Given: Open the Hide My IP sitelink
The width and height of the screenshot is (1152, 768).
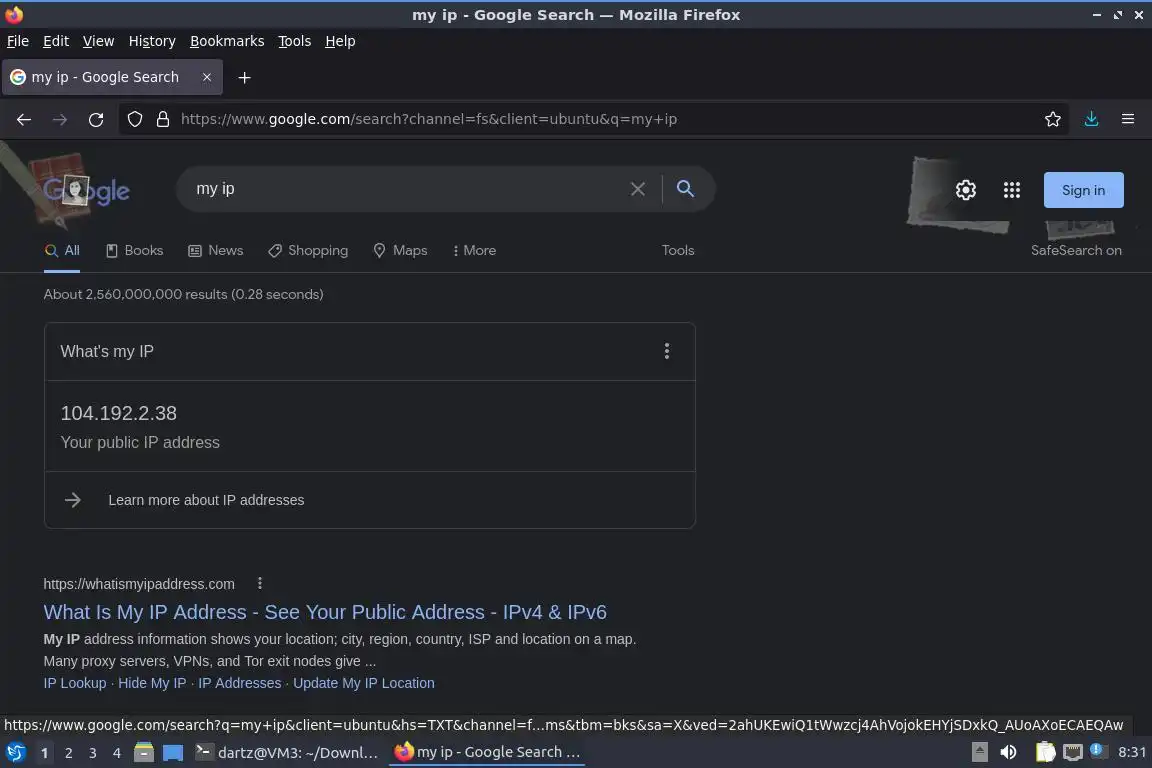Looking at the screenshot, I should click(x=152, y=683).
